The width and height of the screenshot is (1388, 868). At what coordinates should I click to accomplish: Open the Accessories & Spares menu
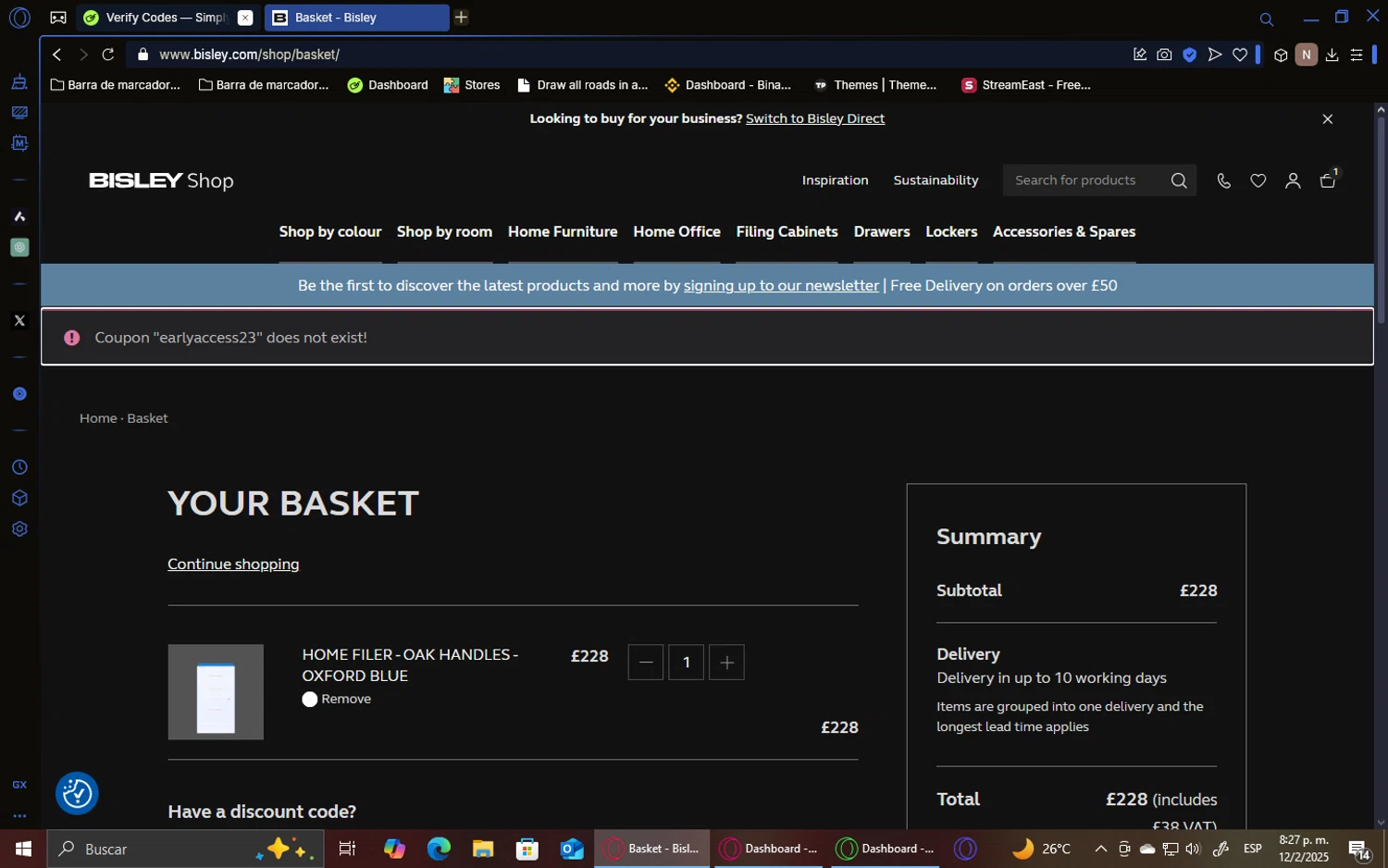[x=1064, y=232]
